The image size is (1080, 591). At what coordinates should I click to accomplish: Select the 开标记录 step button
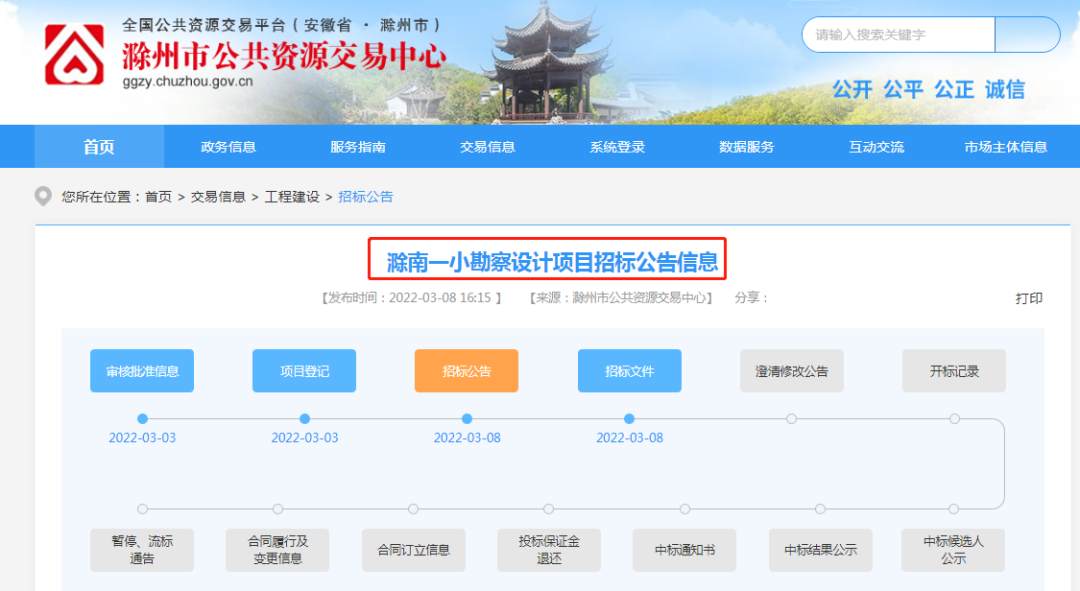pyautogui.click(x=954, y=371)
